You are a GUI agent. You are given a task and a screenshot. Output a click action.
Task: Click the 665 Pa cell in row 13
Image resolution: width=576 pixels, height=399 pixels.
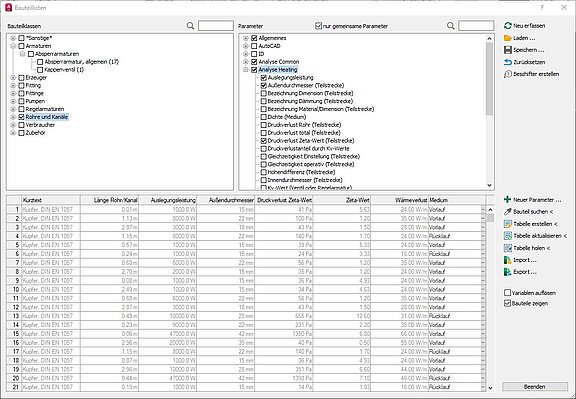284,316
